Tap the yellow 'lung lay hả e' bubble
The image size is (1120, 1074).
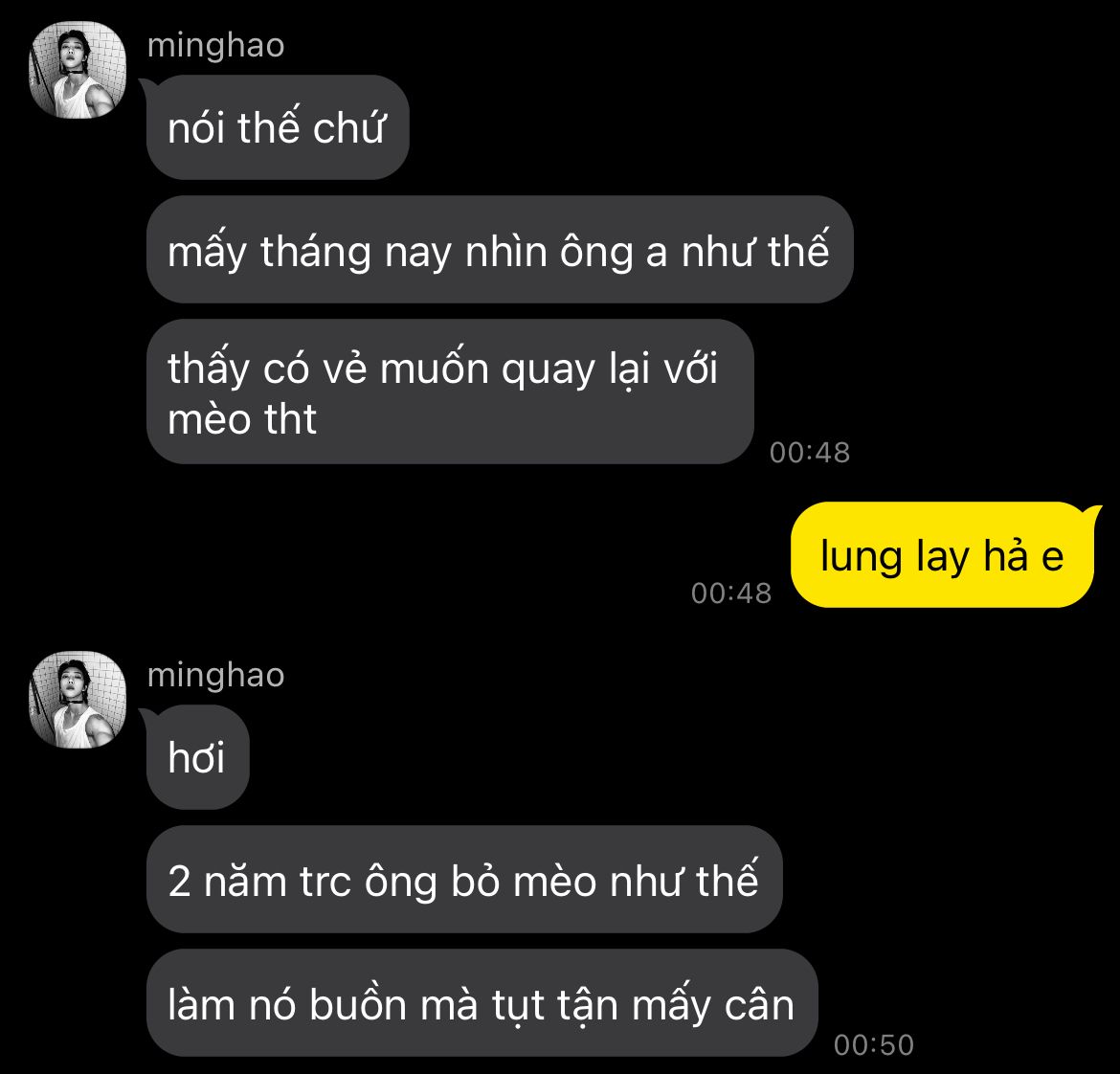[942, 555]
